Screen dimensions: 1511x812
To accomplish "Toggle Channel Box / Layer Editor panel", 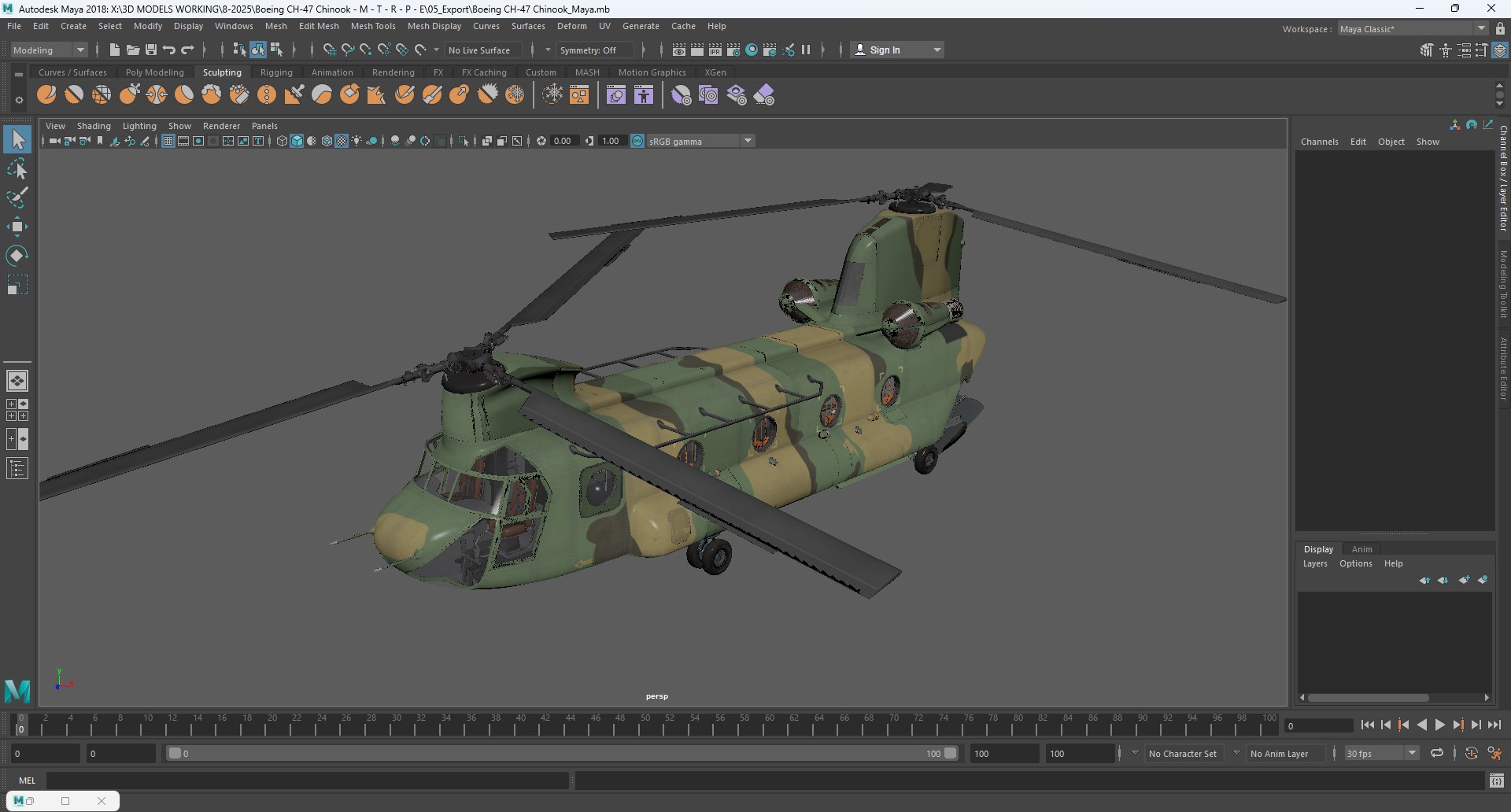I will (x=1501, y=50).
